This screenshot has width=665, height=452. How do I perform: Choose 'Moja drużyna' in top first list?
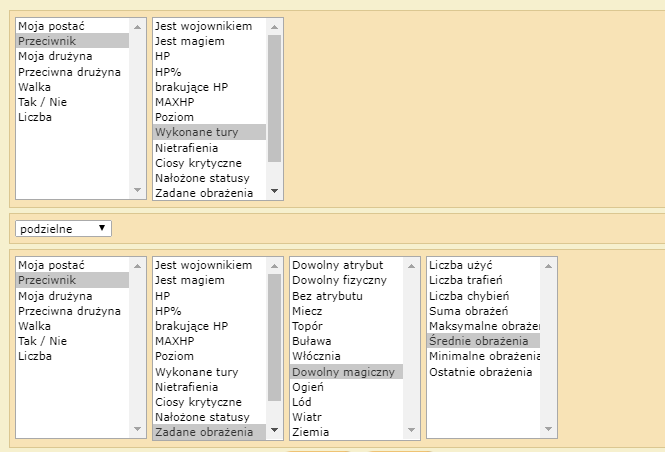pyautogui.click(x=73, y=56)
